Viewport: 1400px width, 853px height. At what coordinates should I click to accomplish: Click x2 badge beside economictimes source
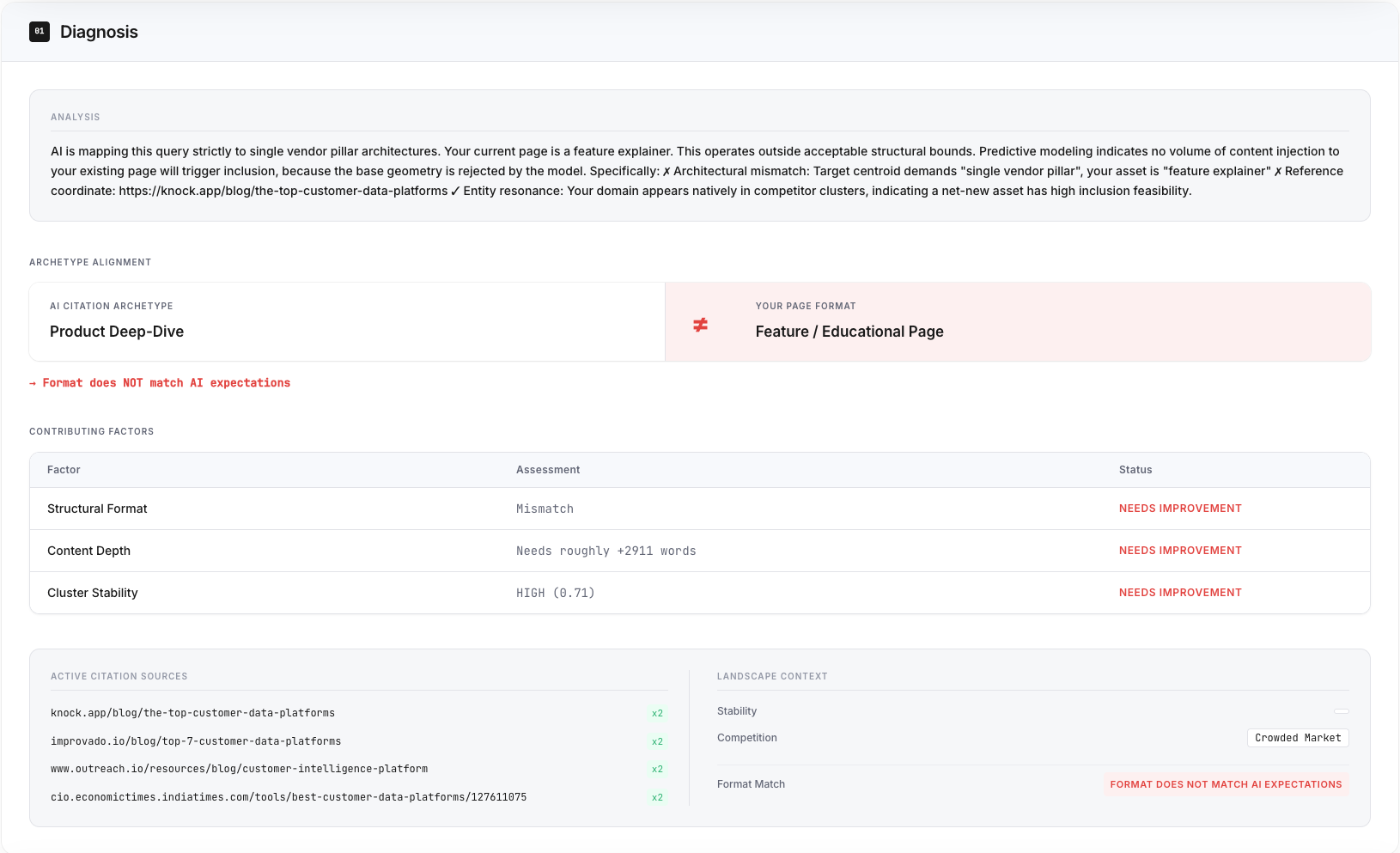(x=657, y=797)
